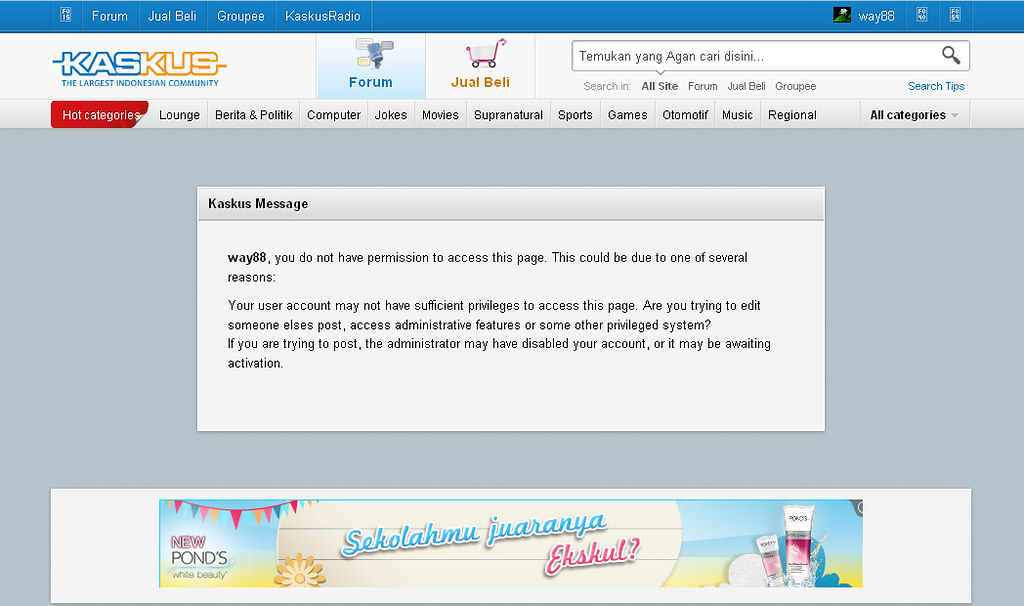Select 'Groupee' search scope option
Image resolution: width=1024 pixels, height=606 pixels.
(795, 86)
